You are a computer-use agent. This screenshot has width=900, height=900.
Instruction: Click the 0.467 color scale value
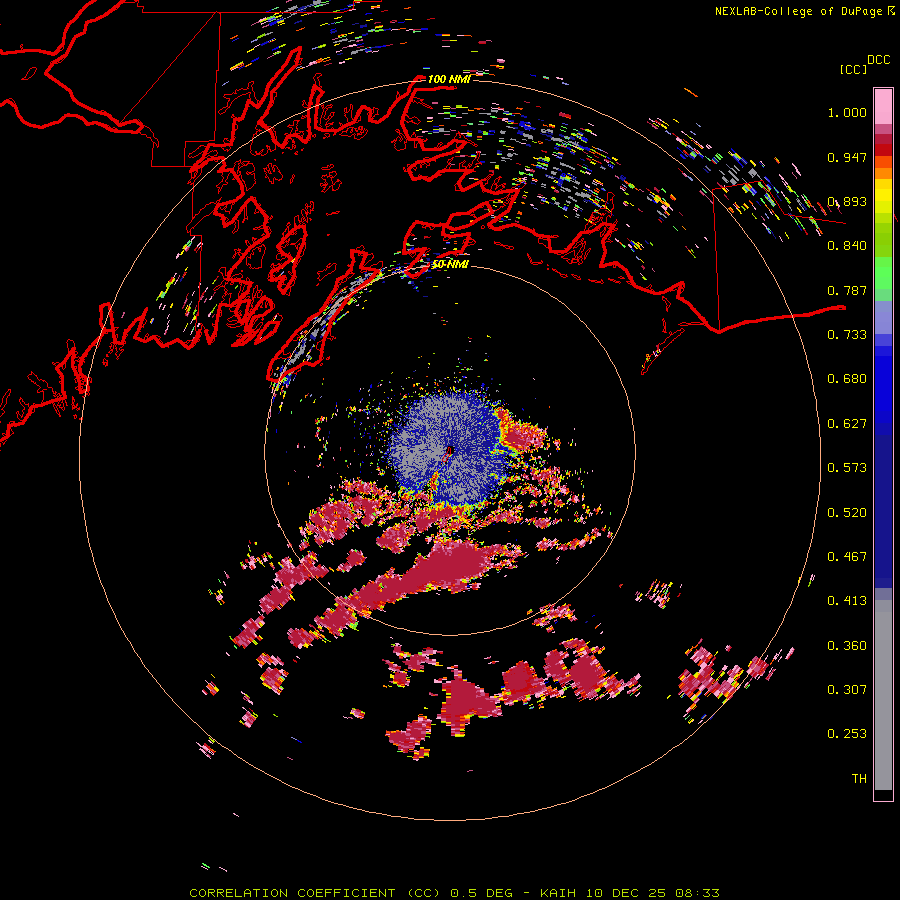(847, 556)
